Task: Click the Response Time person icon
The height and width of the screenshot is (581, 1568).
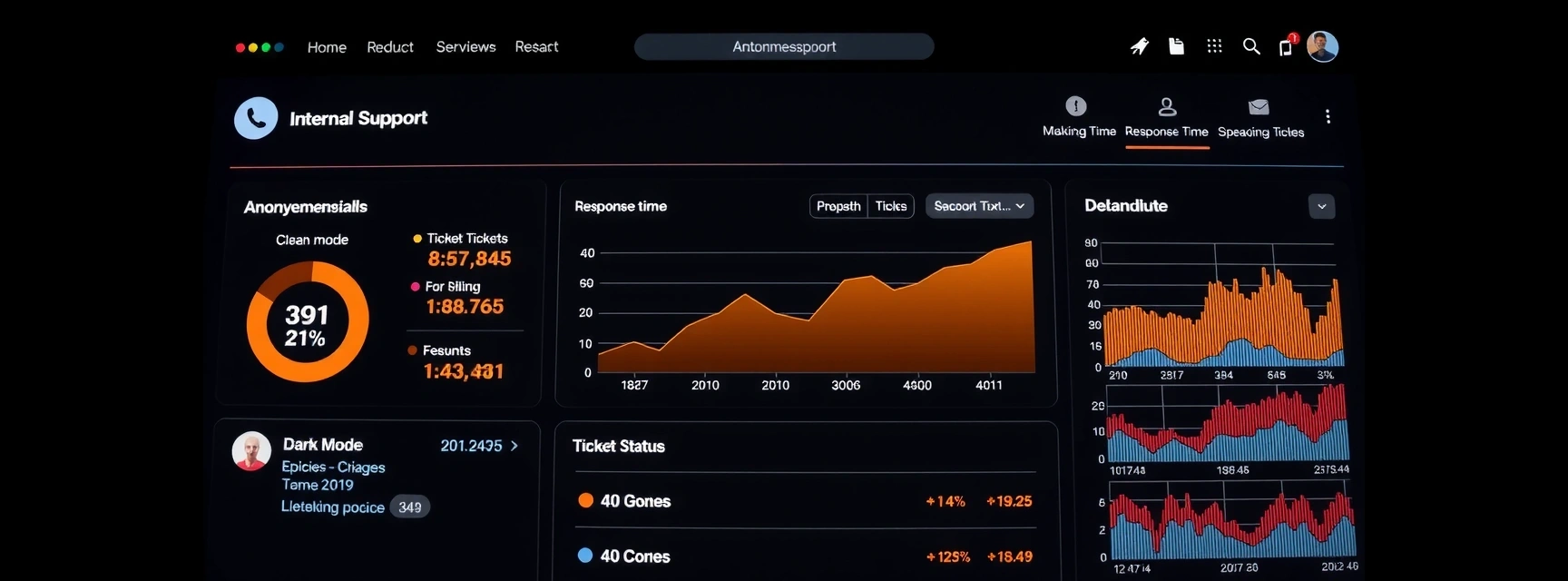Action: point(1167,106)
